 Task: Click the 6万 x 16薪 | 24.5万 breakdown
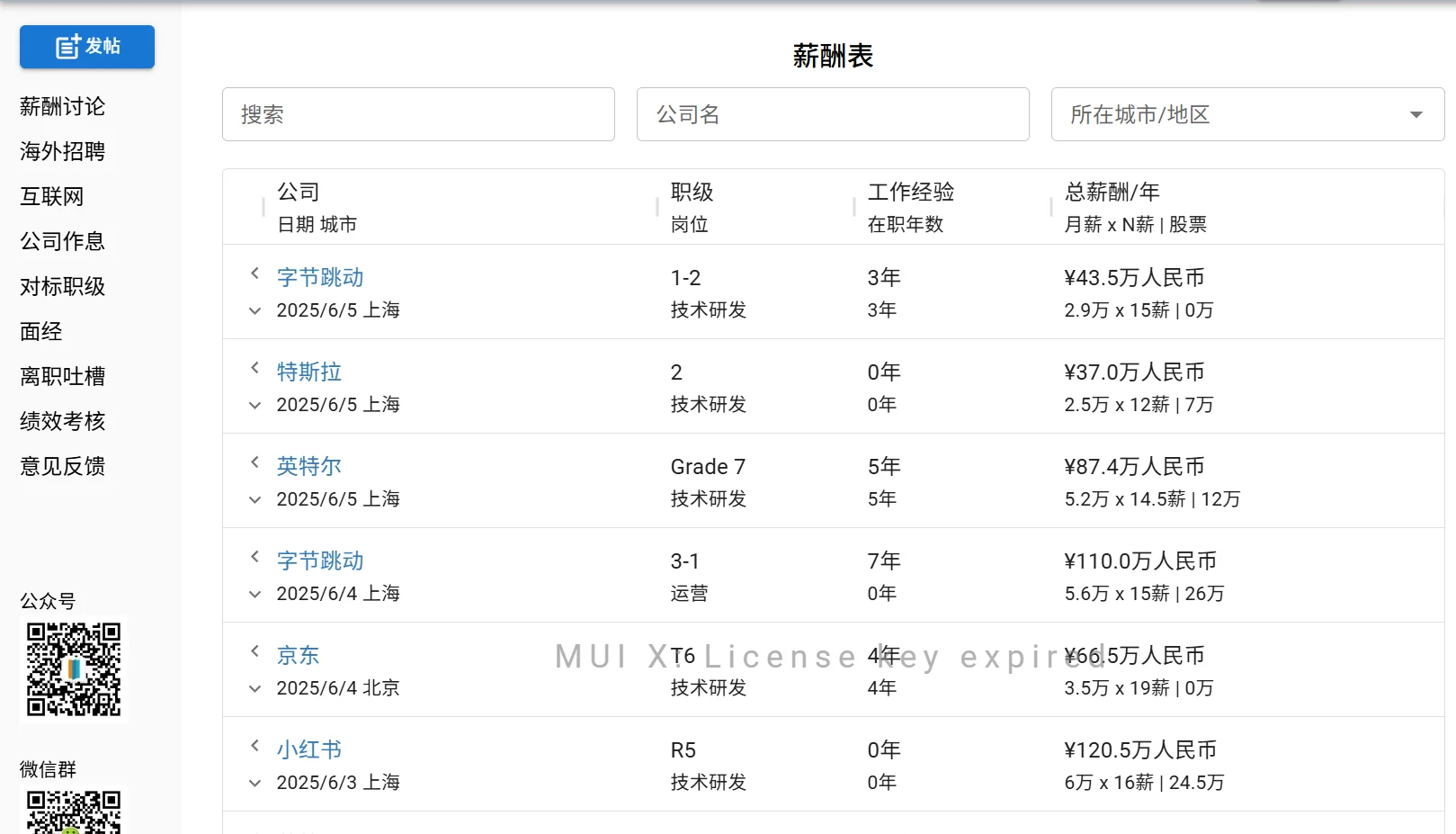click(x=1145, y=782)
